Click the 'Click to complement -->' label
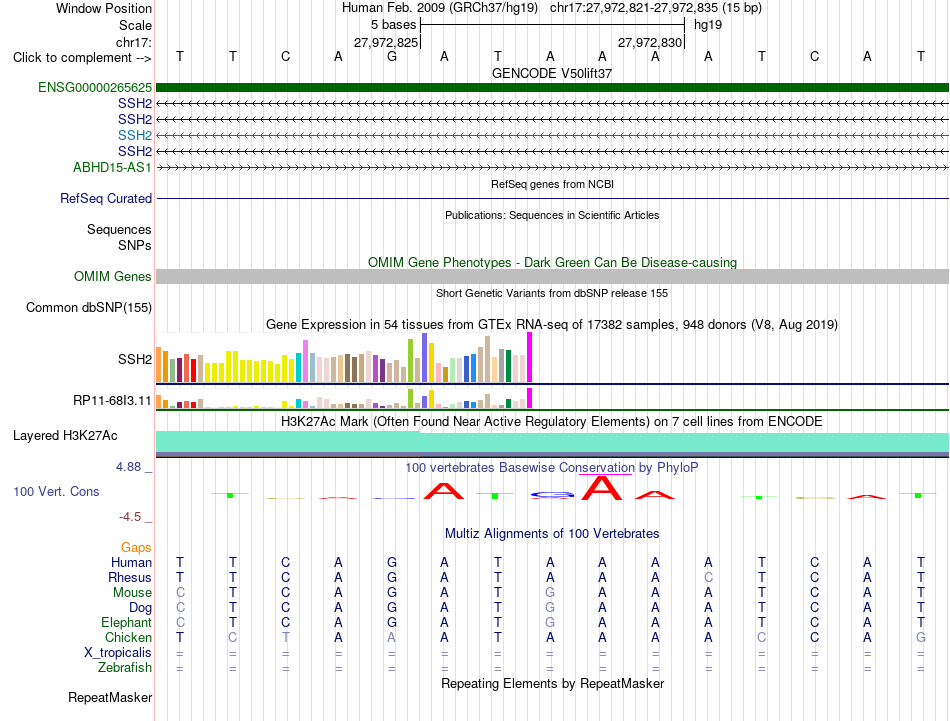 coord(82,58)
